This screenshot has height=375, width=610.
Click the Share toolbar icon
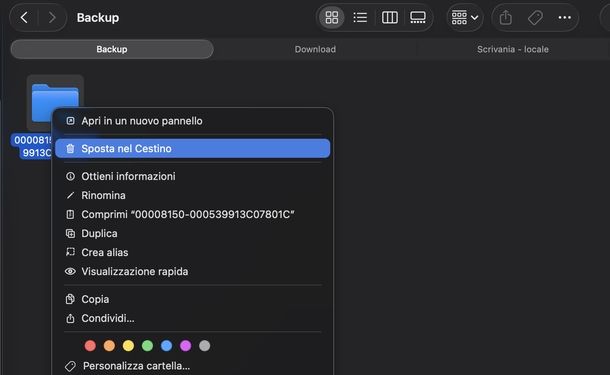pyautogui.click(x=505, y=18)
